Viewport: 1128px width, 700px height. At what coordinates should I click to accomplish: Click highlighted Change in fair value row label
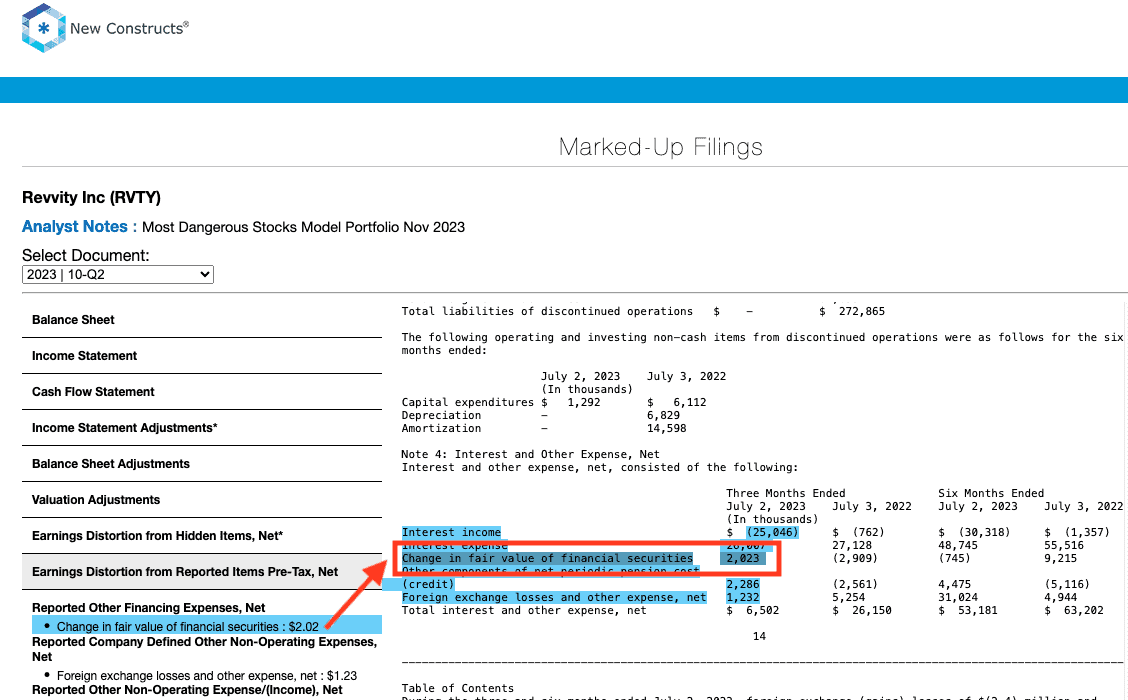pos(547,558)
